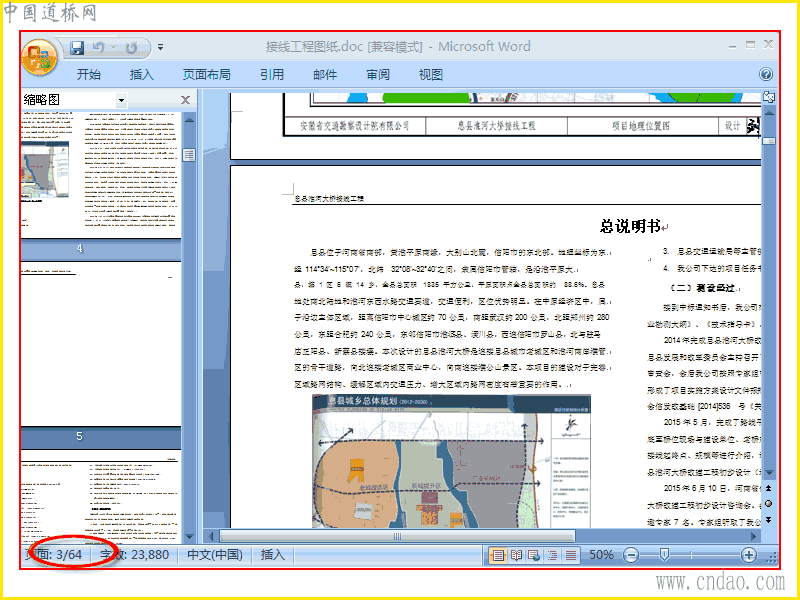Click thumbnail pane scroll down arrow
This screenshot has width=800, height=600.
click(x=189, y=536)
